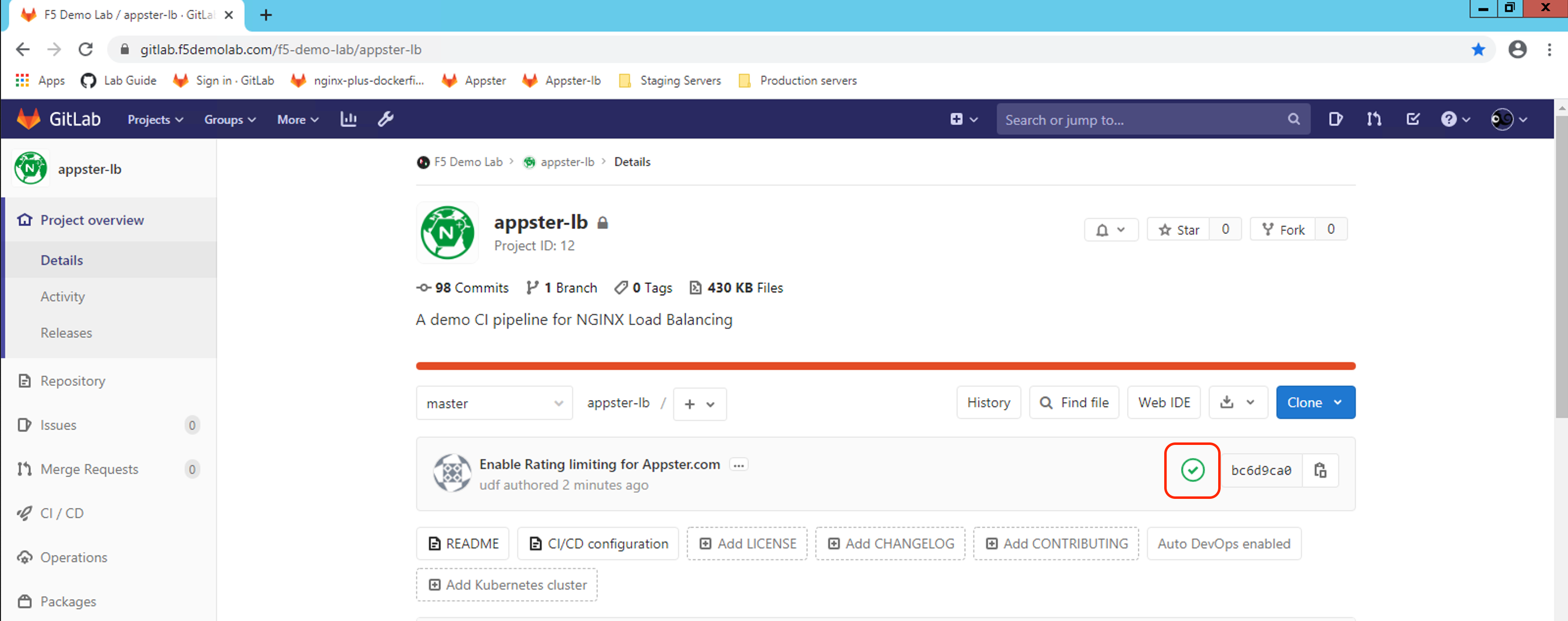
Task: Open Project overview in sidebar
Action: click(92, 220)
